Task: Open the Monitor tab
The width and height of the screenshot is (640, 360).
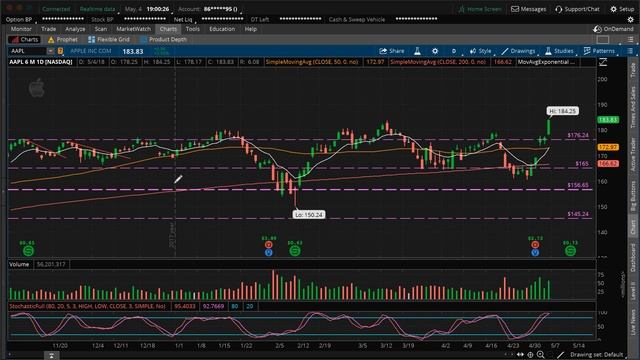Action: 21,29
